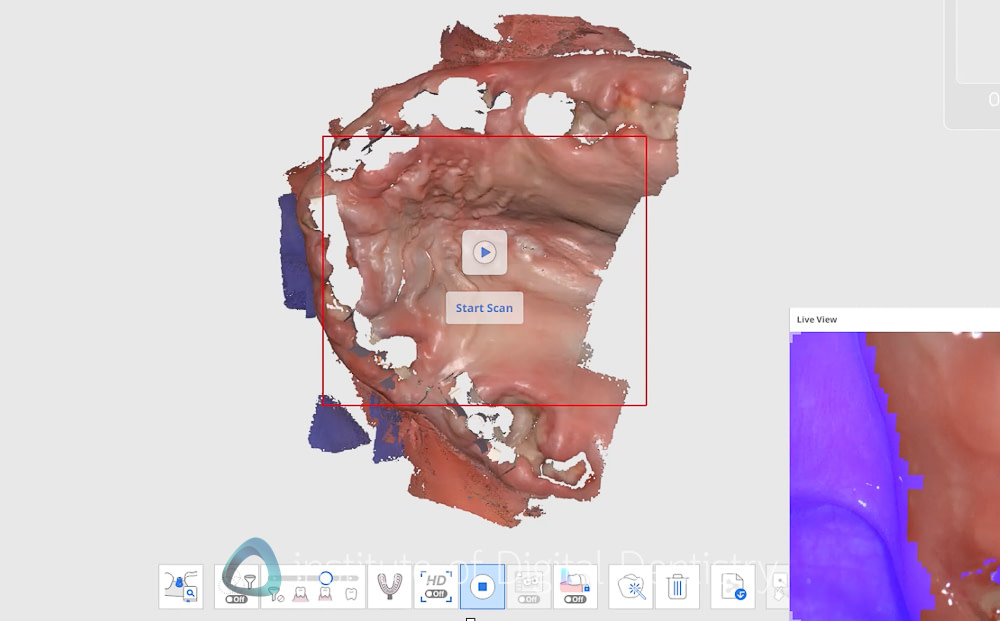This screenshot has width=1000, height=621.
Task: Click the bite lock icon
Action: point(573,582)
